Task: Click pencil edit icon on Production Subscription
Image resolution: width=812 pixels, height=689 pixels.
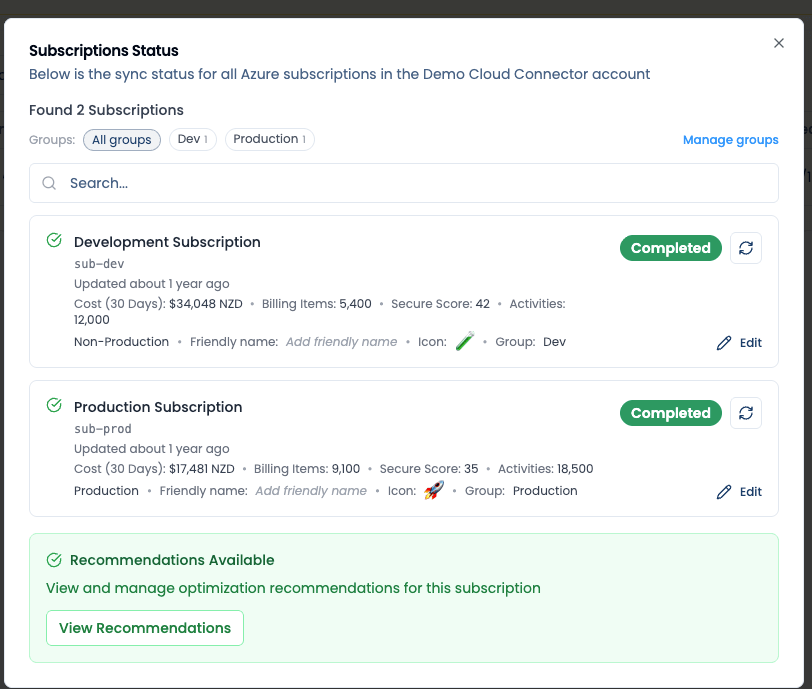Action: click(x=724, y=492)
